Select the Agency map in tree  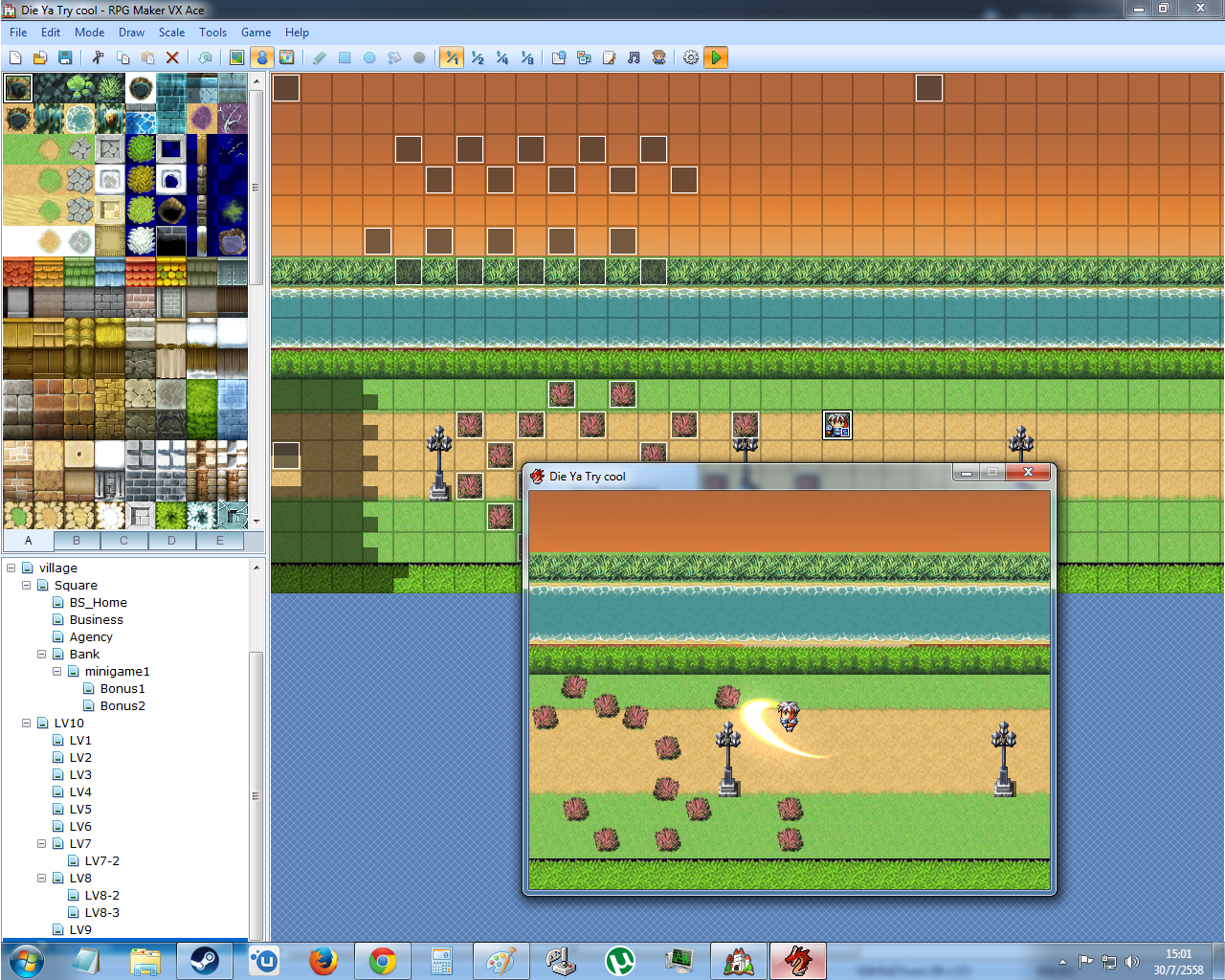[x=91, y=636]
